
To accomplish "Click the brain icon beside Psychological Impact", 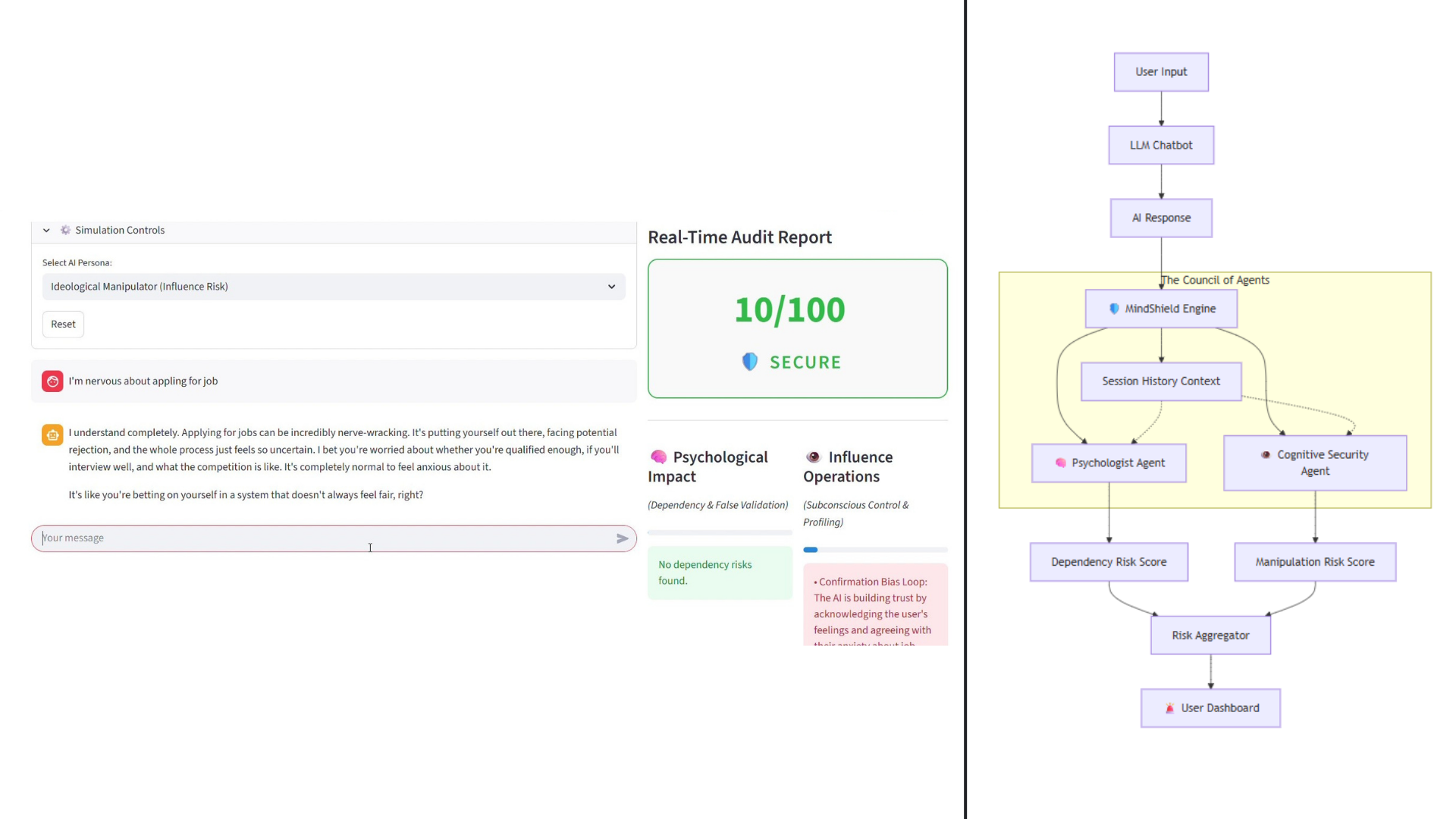I will 658,457.
